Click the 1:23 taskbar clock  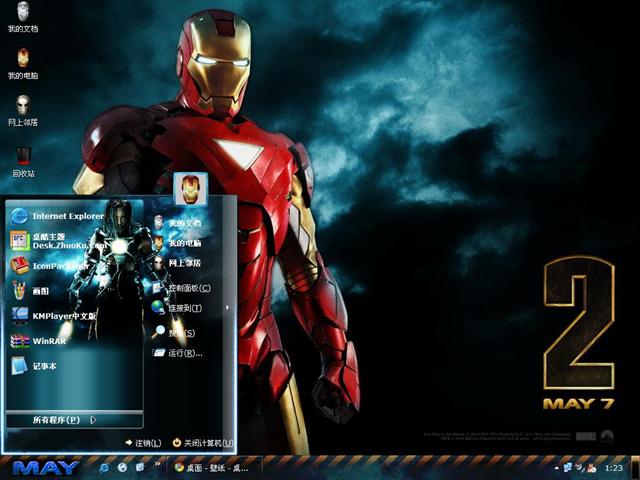pyautogui.click(x=614, y=468)
